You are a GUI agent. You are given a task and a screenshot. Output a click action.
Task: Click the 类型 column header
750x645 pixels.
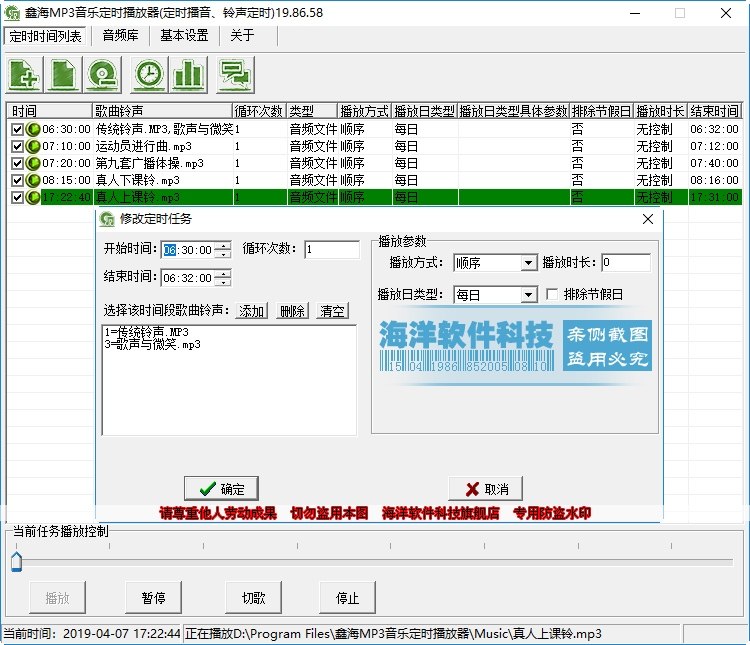[x=312, y=111]
